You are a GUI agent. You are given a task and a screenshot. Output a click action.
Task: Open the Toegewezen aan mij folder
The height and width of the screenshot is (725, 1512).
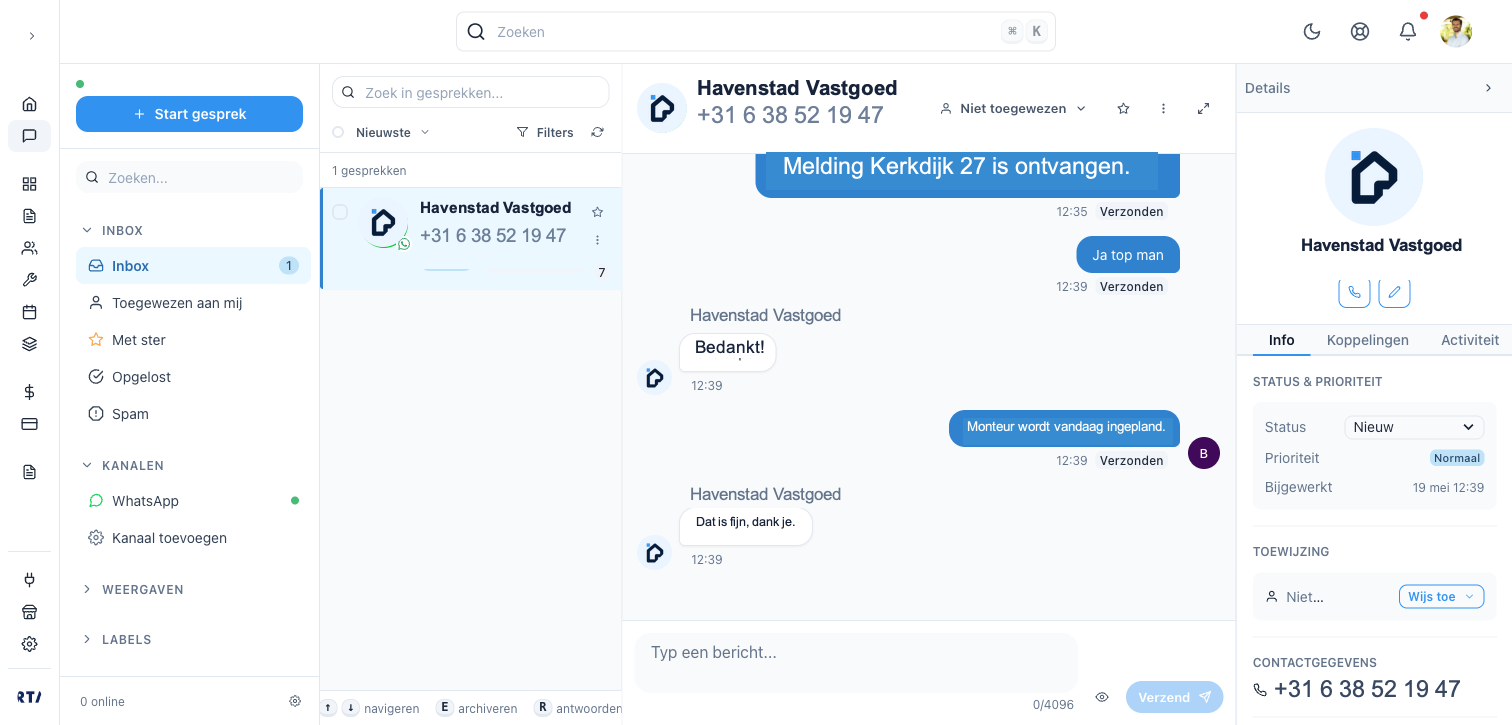coord(193,303)
